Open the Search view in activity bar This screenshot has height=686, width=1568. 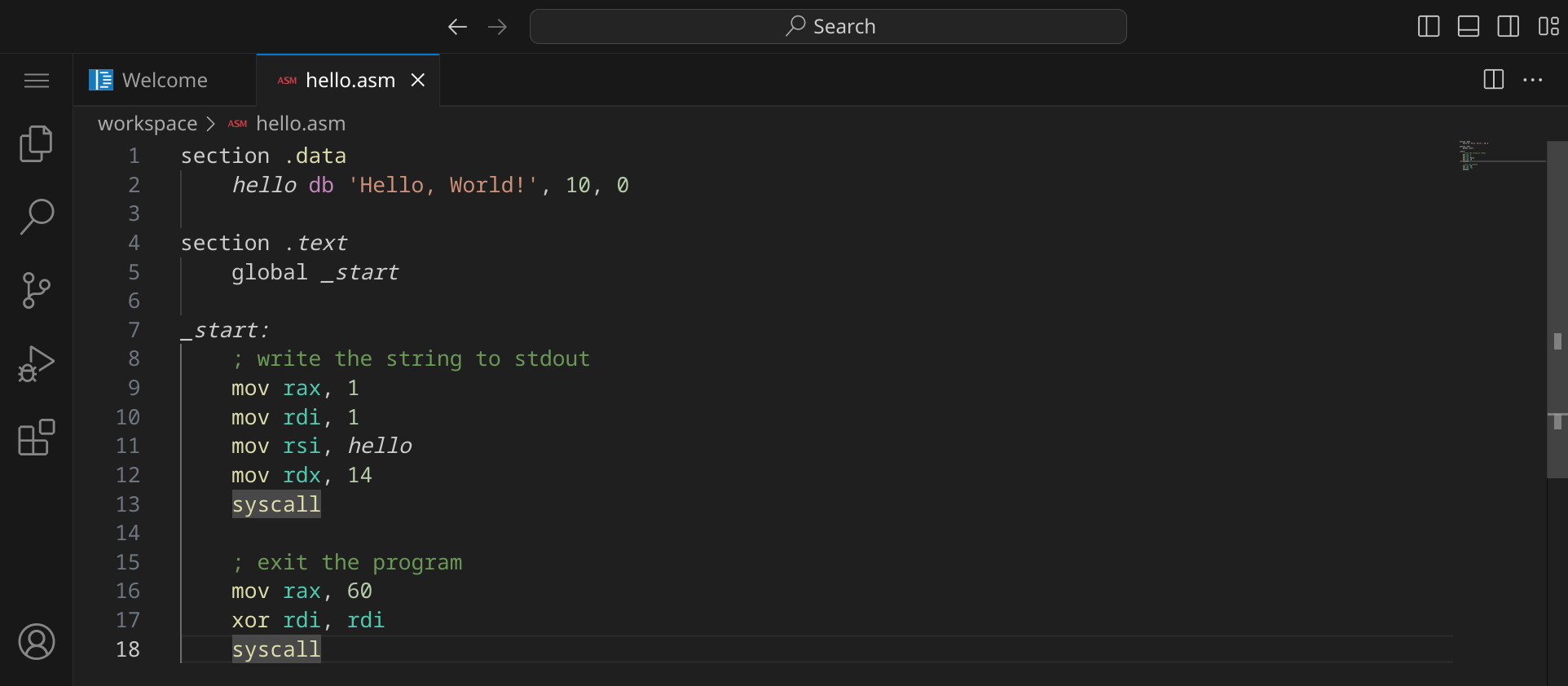pos(36,217)
